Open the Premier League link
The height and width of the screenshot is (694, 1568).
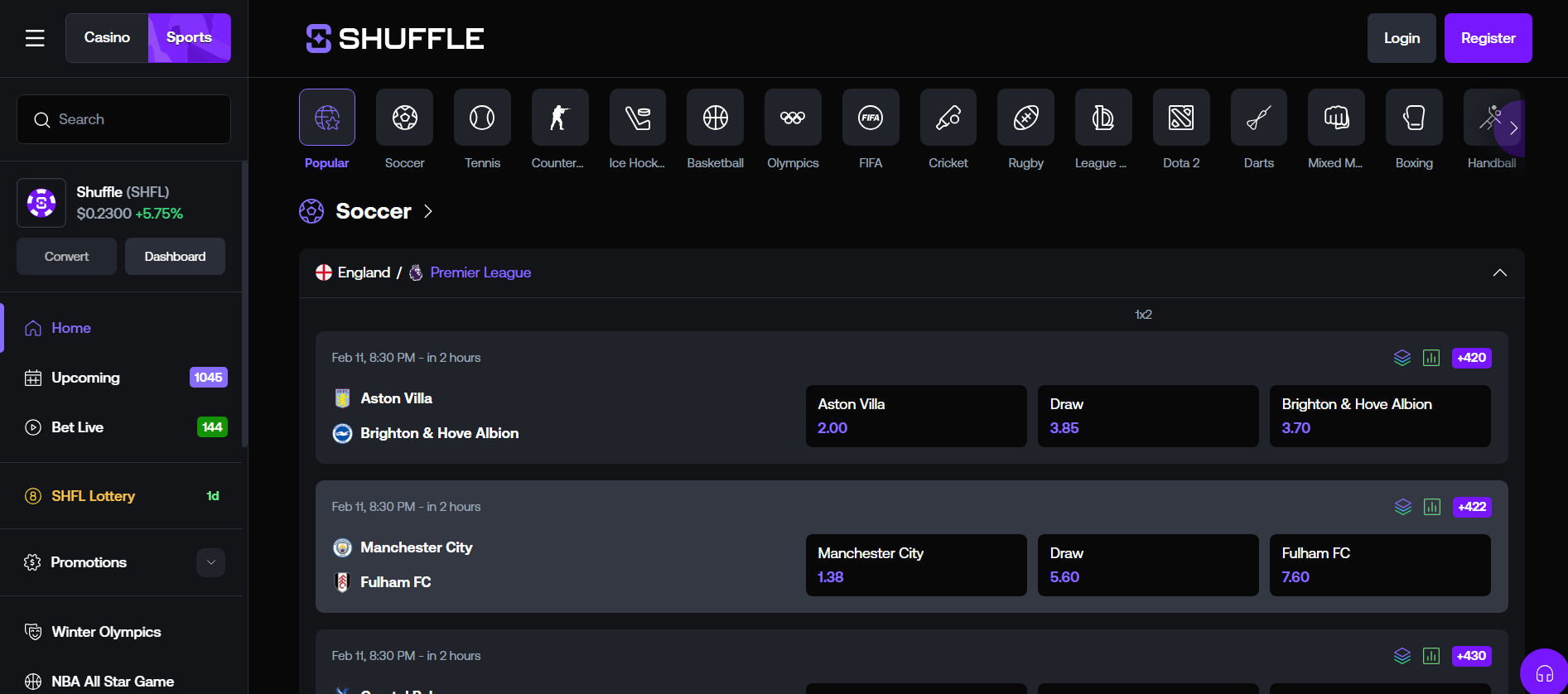(480, 272)
